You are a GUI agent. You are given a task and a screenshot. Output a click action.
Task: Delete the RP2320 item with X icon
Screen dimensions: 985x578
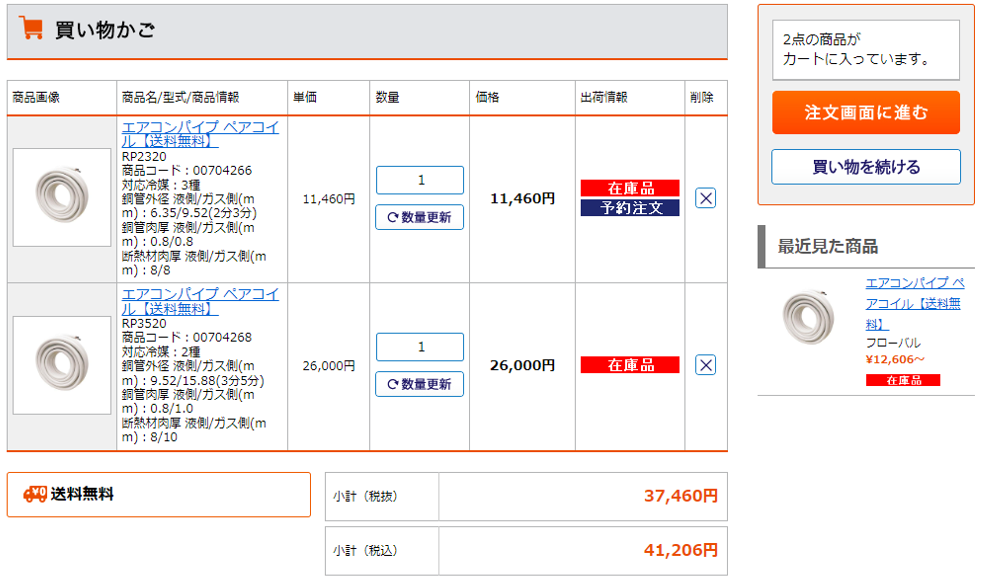click(705, 198)
